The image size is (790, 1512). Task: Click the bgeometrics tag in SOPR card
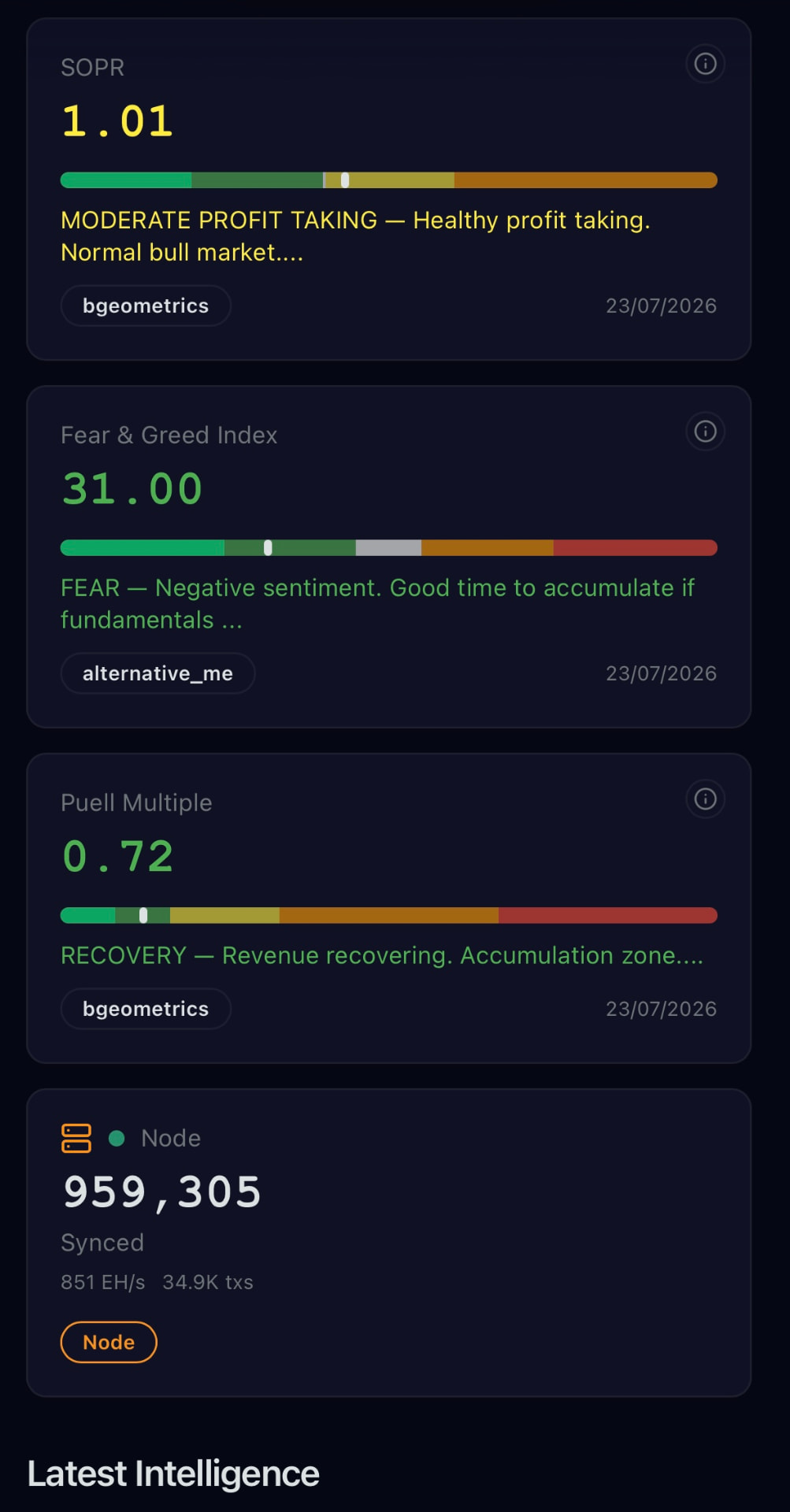coord(146,306)
